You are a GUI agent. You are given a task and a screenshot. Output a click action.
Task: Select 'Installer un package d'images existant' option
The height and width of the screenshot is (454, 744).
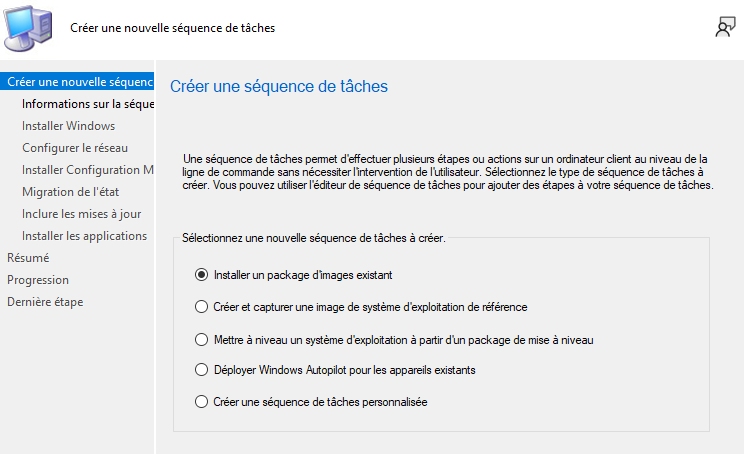[202, 274]
